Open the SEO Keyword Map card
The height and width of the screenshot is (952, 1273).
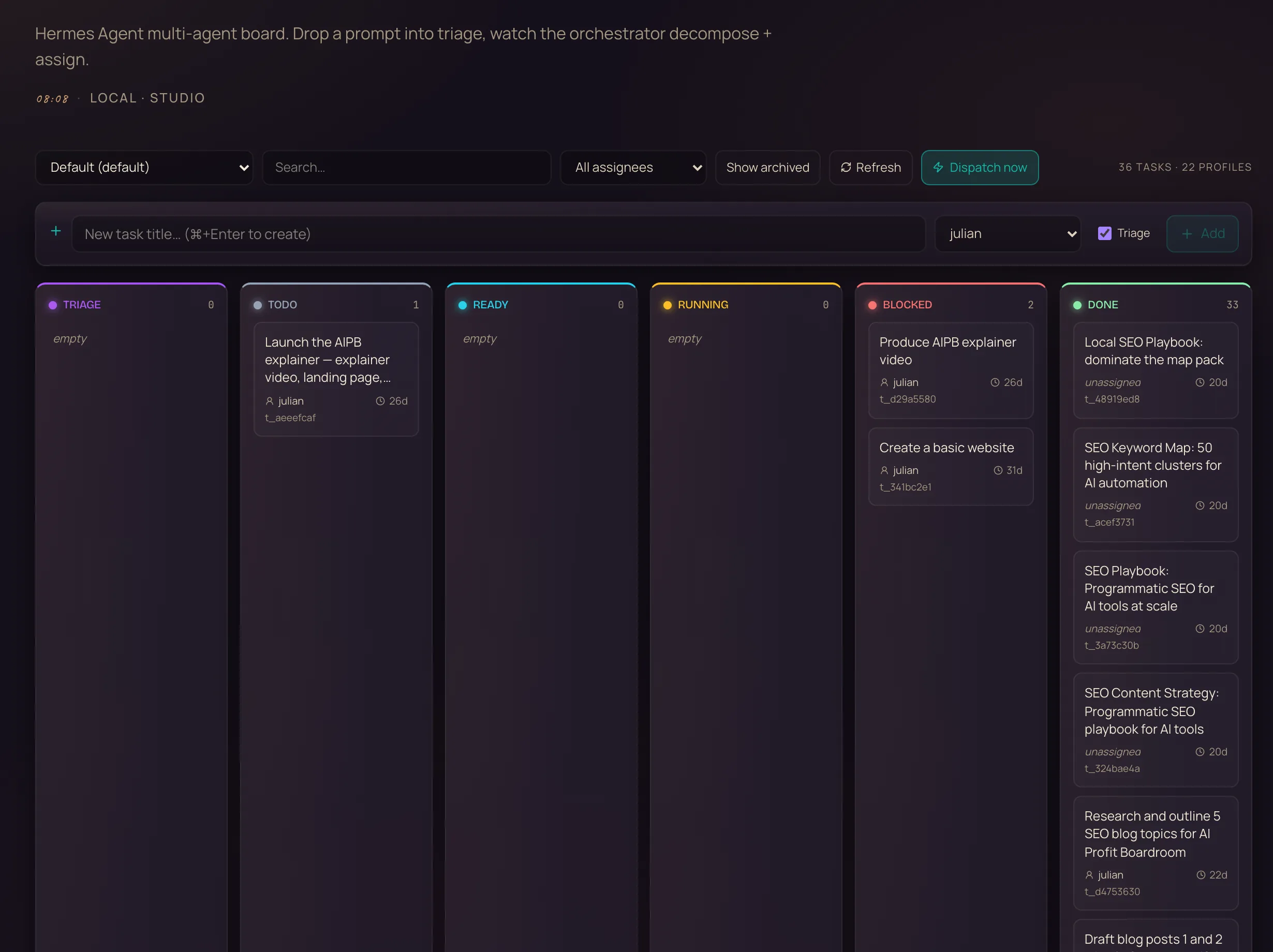pyautogui.click(x=1156, y=484)
